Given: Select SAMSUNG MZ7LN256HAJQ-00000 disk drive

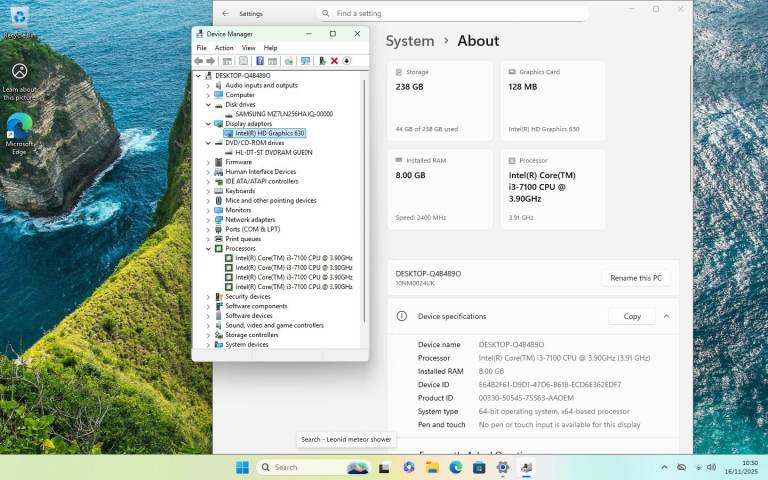Looking at the screenshot, I should (284, 114).
